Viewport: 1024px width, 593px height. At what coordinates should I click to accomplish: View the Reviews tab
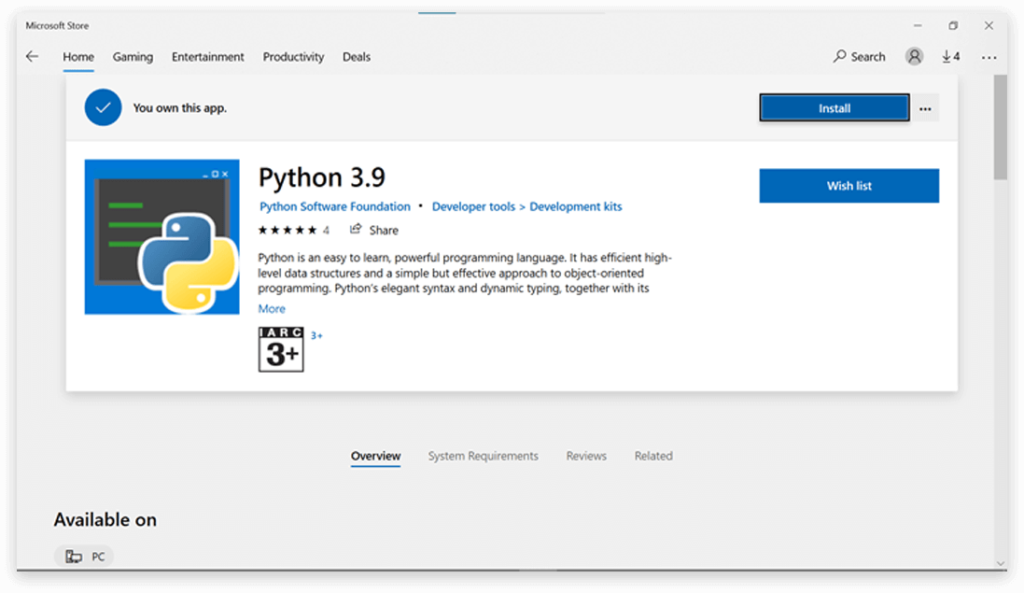point(586,456)
